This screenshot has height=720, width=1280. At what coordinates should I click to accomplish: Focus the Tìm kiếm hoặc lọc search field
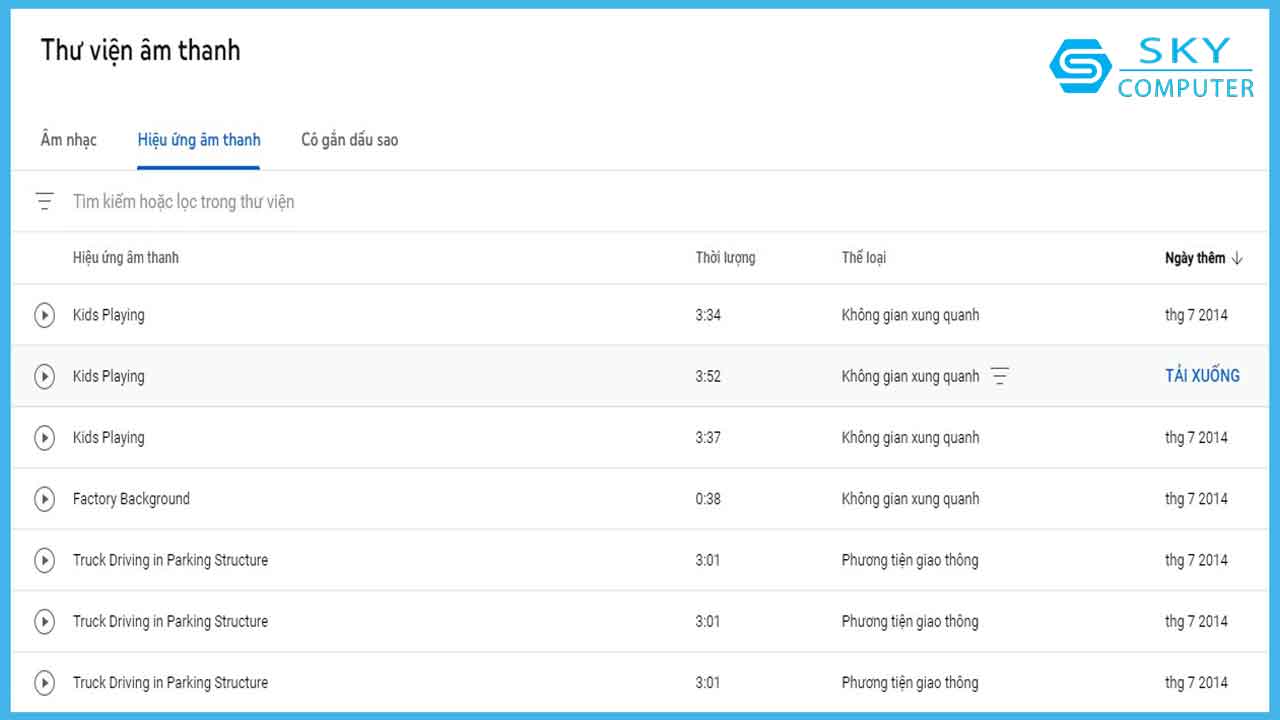[x=184, y=202]
